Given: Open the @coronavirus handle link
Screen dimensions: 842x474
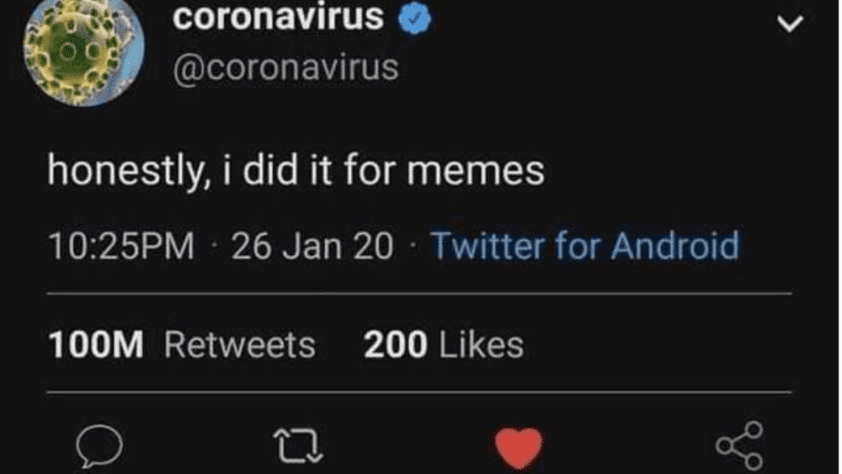Looking at the screenshot, I should click(286, 68).
